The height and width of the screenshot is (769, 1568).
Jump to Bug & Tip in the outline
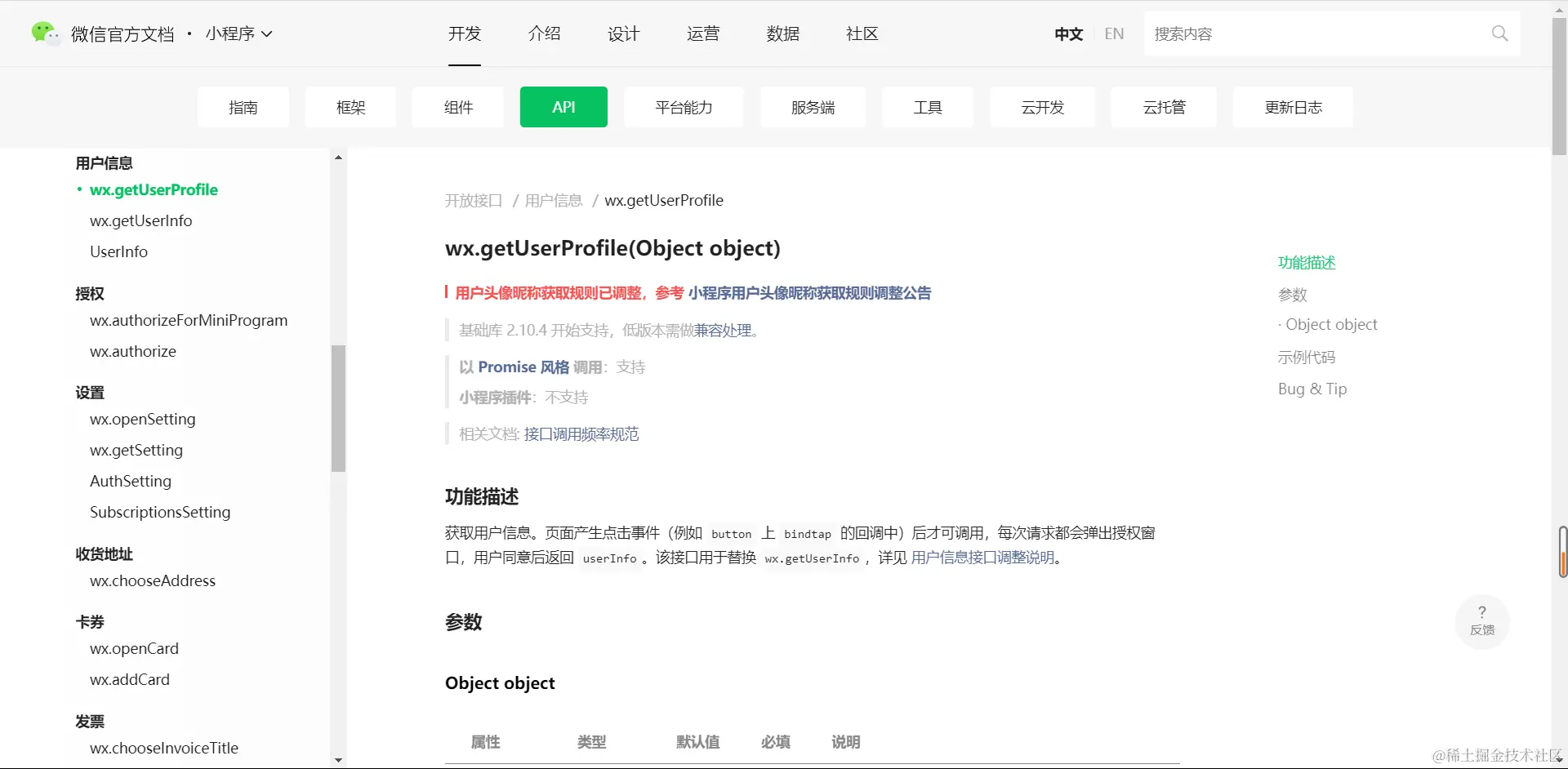click(x=1312, y=389)
